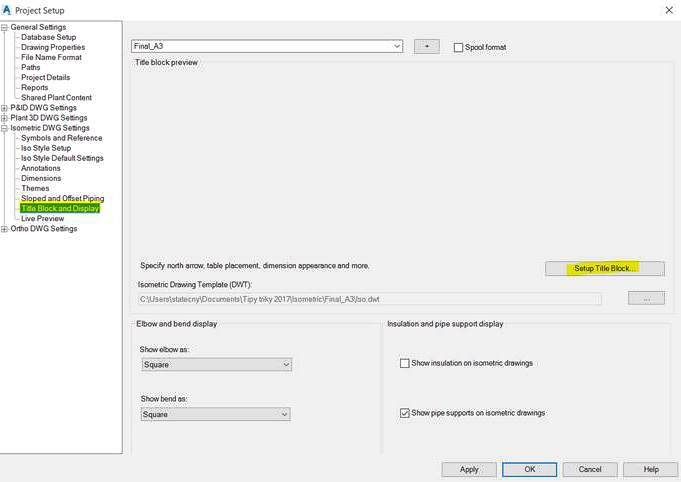
Task: Click the browse ellipsis button for DWT path
Action: click(646, 298)
